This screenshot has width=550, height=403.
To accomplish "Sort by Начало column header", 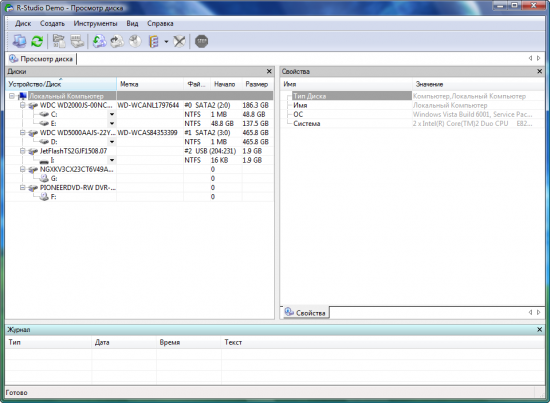I will point(226,84).
